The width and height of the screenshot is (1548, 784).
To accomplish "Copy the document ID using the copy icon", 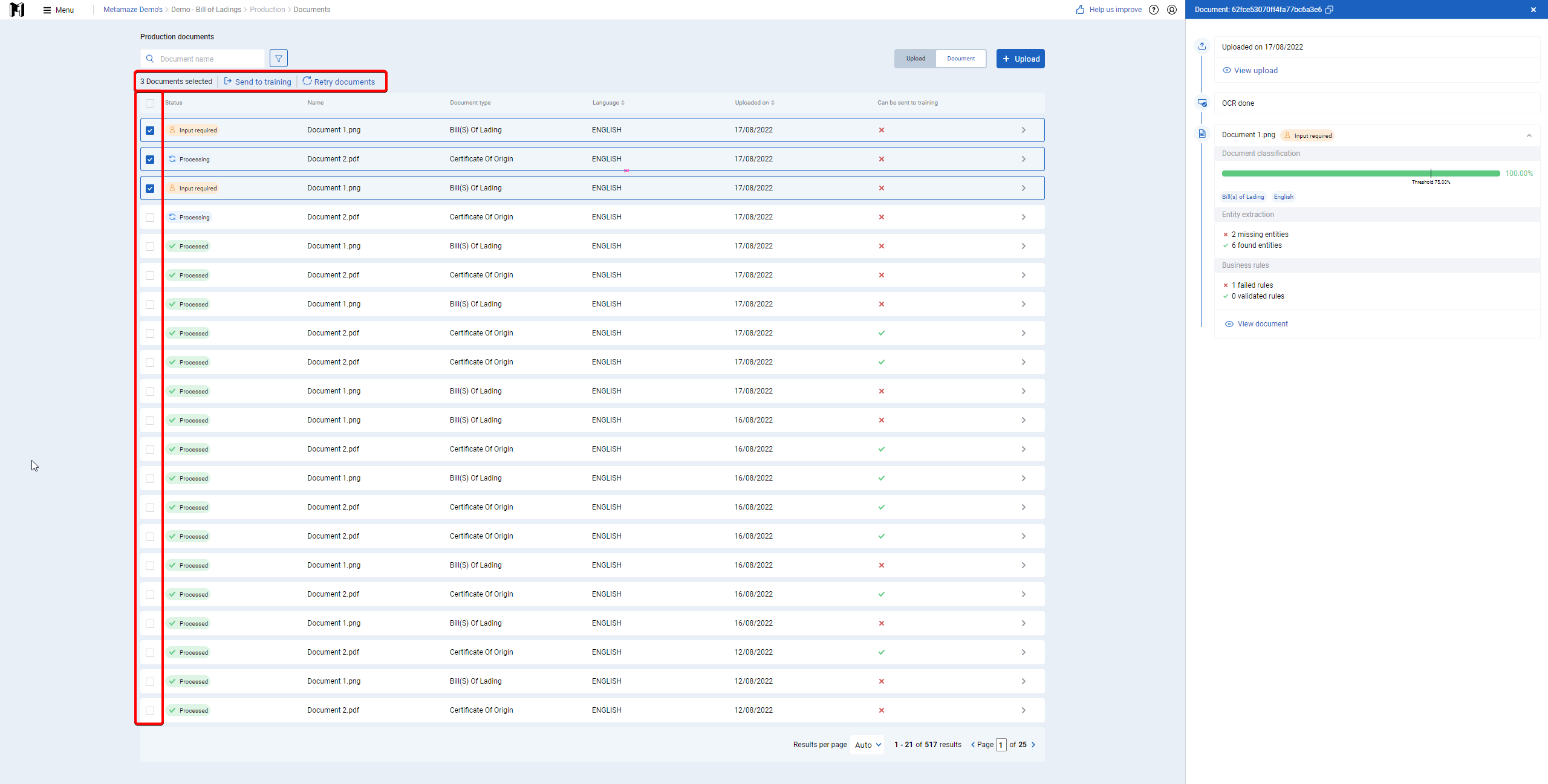I will 1329,10.
